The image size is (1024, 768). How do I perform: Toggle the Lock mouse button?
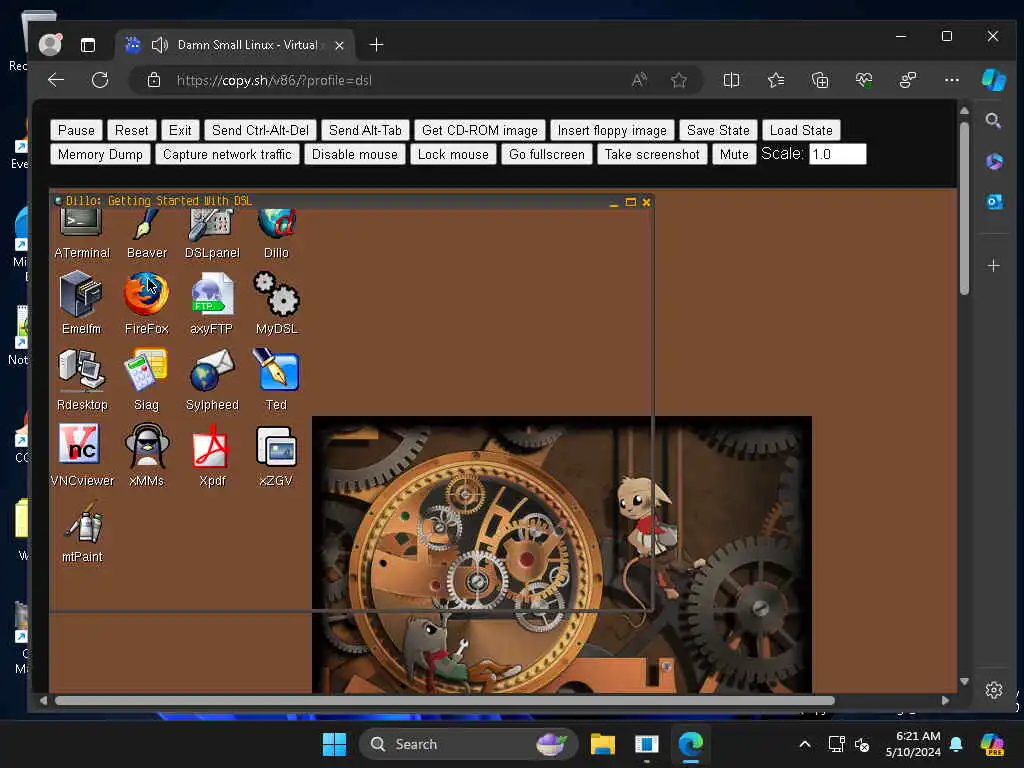(x=453, y=155)
